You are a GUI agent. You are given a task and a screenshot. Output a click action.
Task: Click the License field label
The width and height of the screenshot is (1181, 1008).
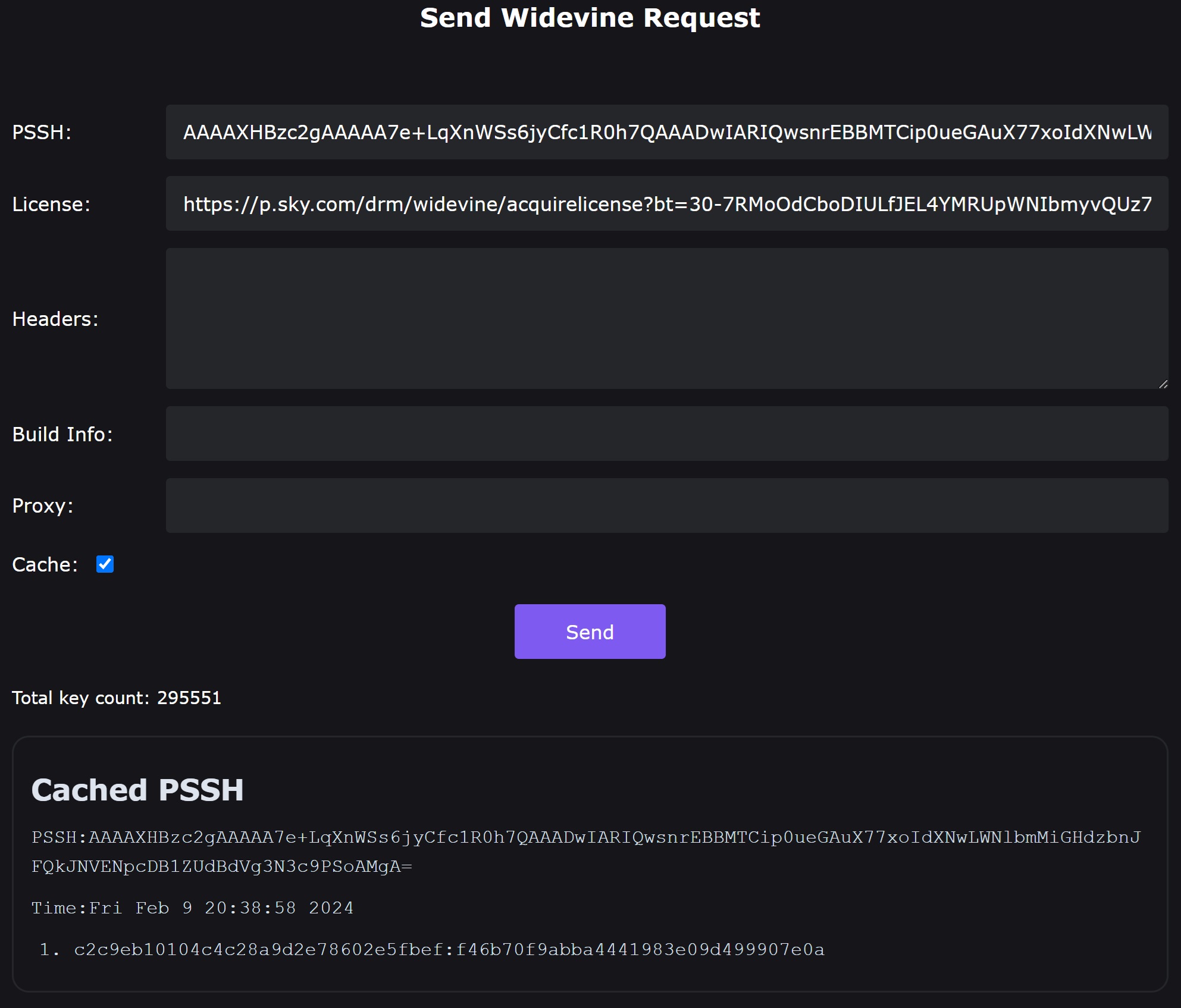point(51,205)
